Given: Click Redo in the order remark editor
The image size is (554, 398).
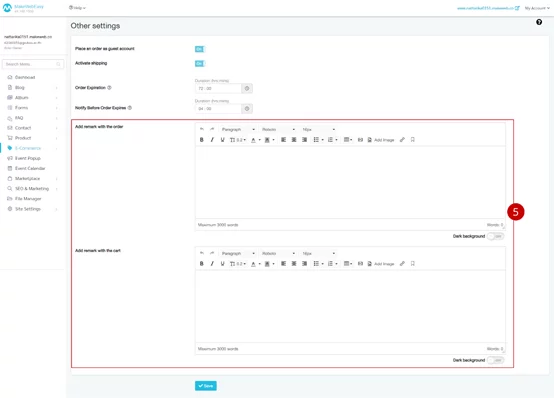Looking at the screenshot, I should click(212, 129).
